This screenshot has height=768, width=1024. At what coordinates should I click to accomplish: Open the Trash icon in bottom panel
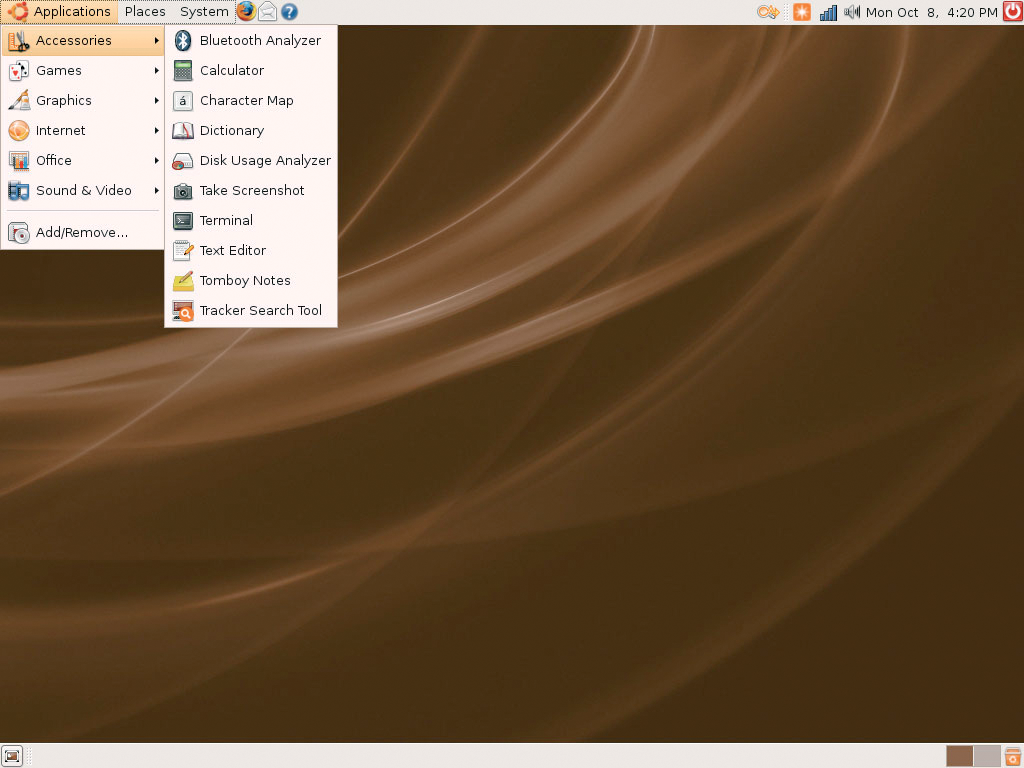click(1013, 756)
